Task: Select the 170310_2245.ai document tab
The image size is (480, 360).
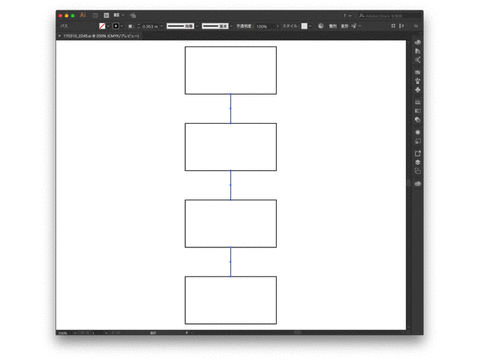Action: [101, 36]
